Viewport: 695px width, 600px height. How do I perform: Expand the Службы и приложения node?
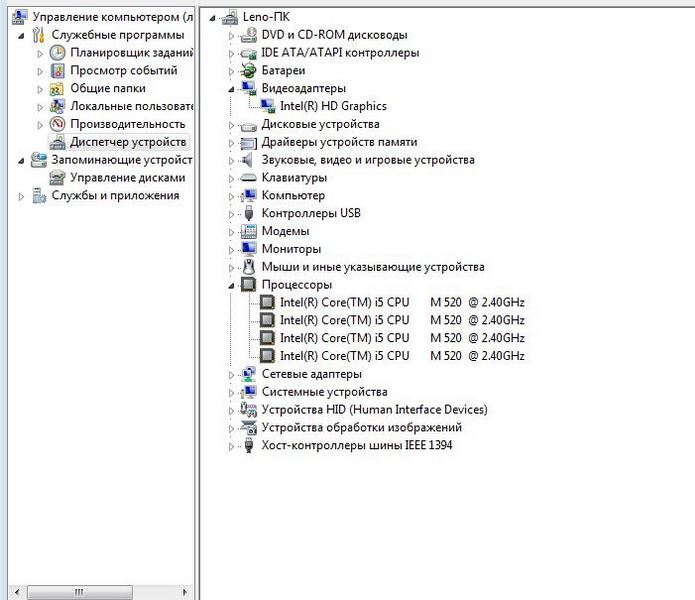22,196
